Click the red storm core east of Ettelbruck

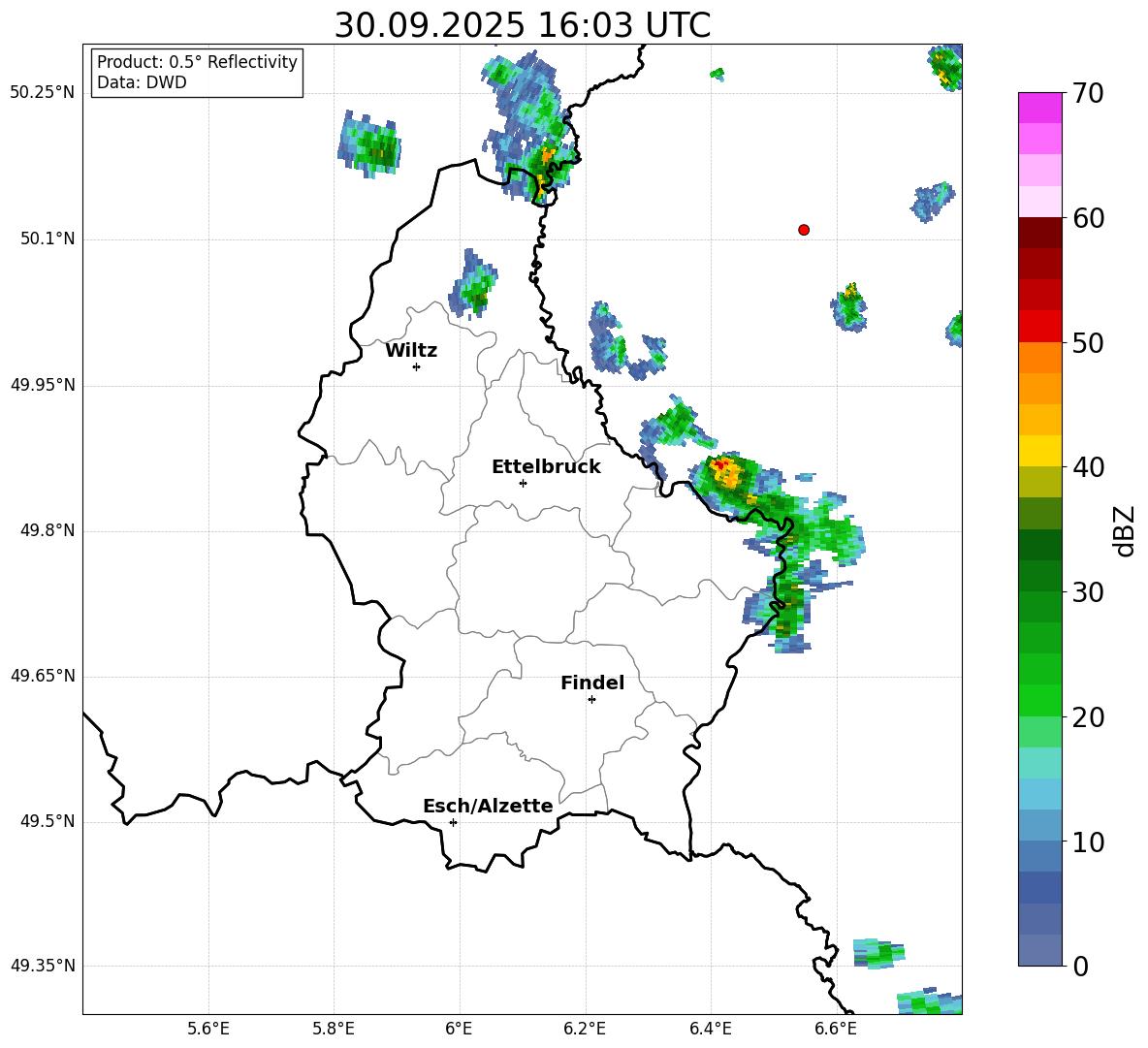pyautogui.click(x=721, y=464)
